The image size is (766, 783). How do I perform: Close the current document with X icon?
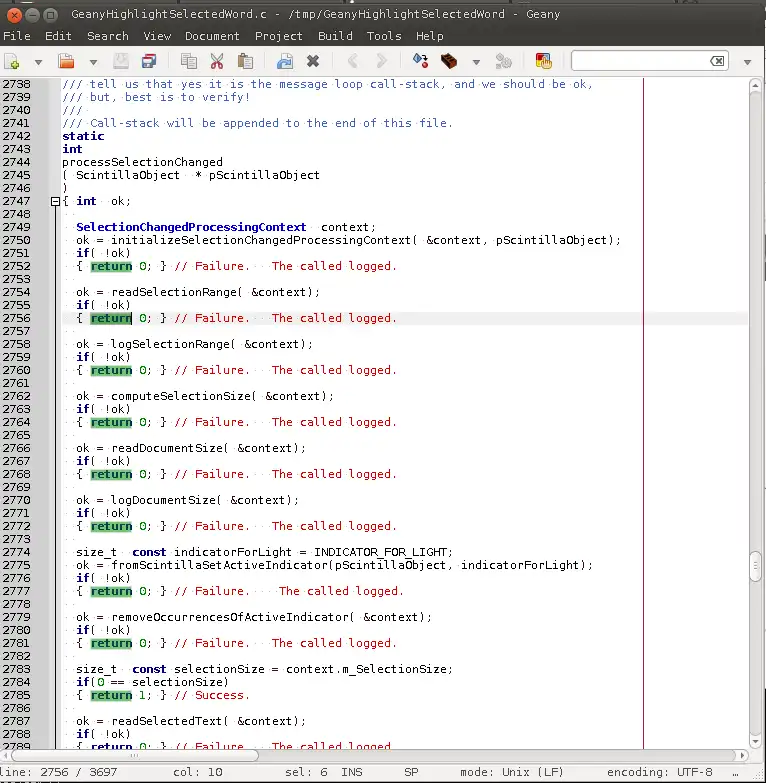coord(312,62)
